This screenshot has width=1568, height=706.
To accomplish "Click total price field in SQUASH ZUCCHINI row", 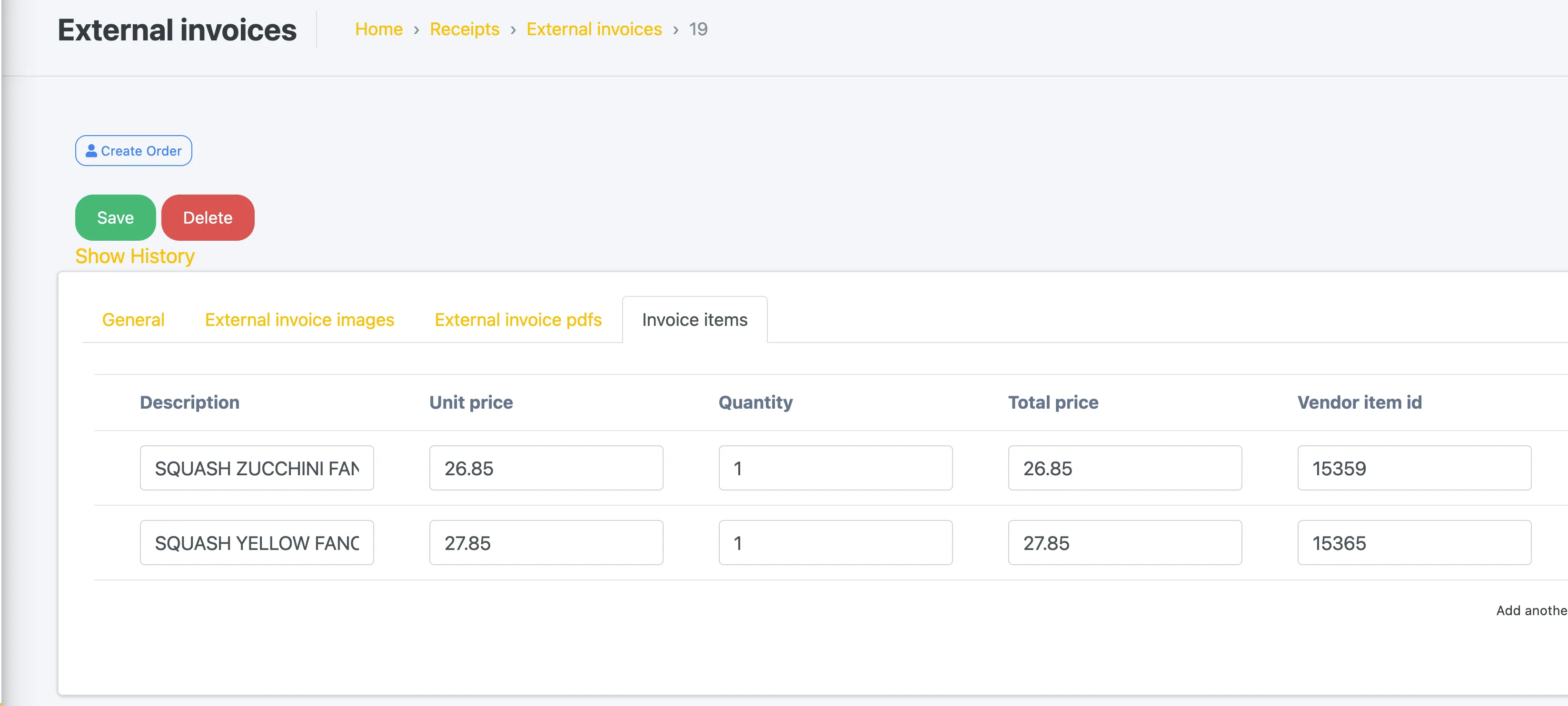I will pos(1125,468).
